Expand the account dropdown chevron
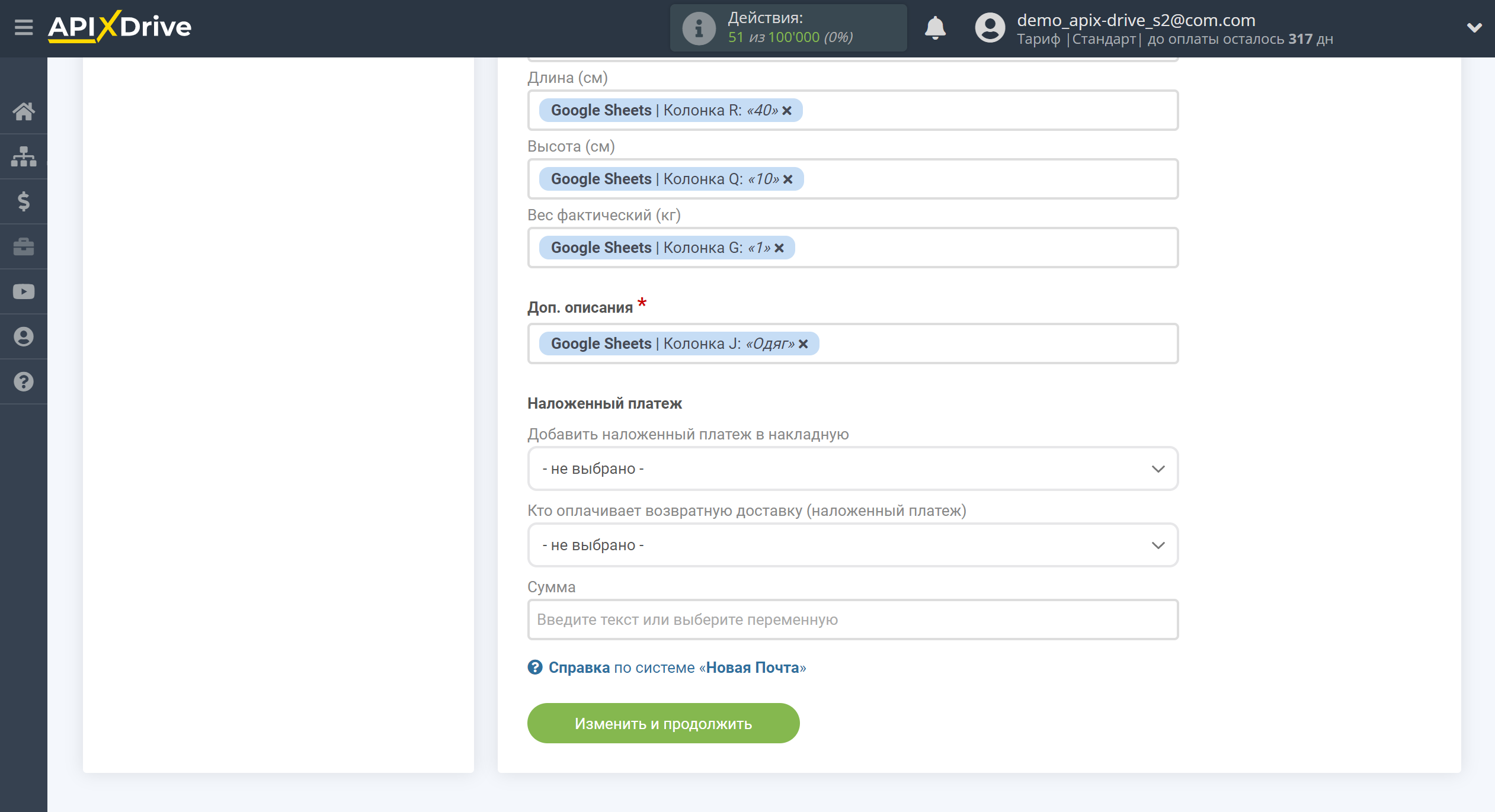 click(x=1474, y=27)
